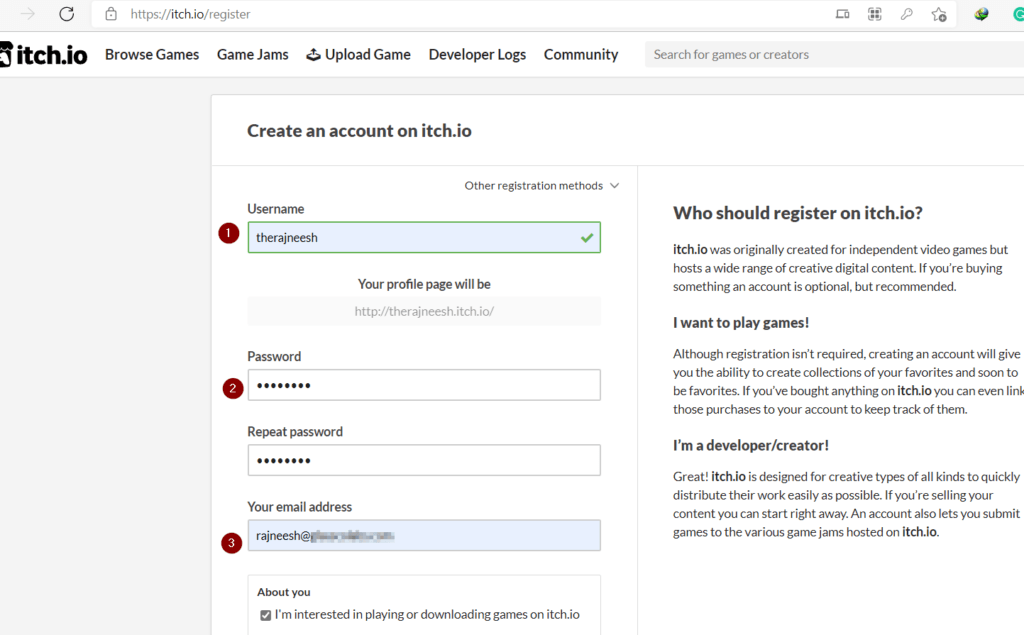Toggle the playing or downloading games checkbox
The image size is (1024, 635).
[265, 615]
